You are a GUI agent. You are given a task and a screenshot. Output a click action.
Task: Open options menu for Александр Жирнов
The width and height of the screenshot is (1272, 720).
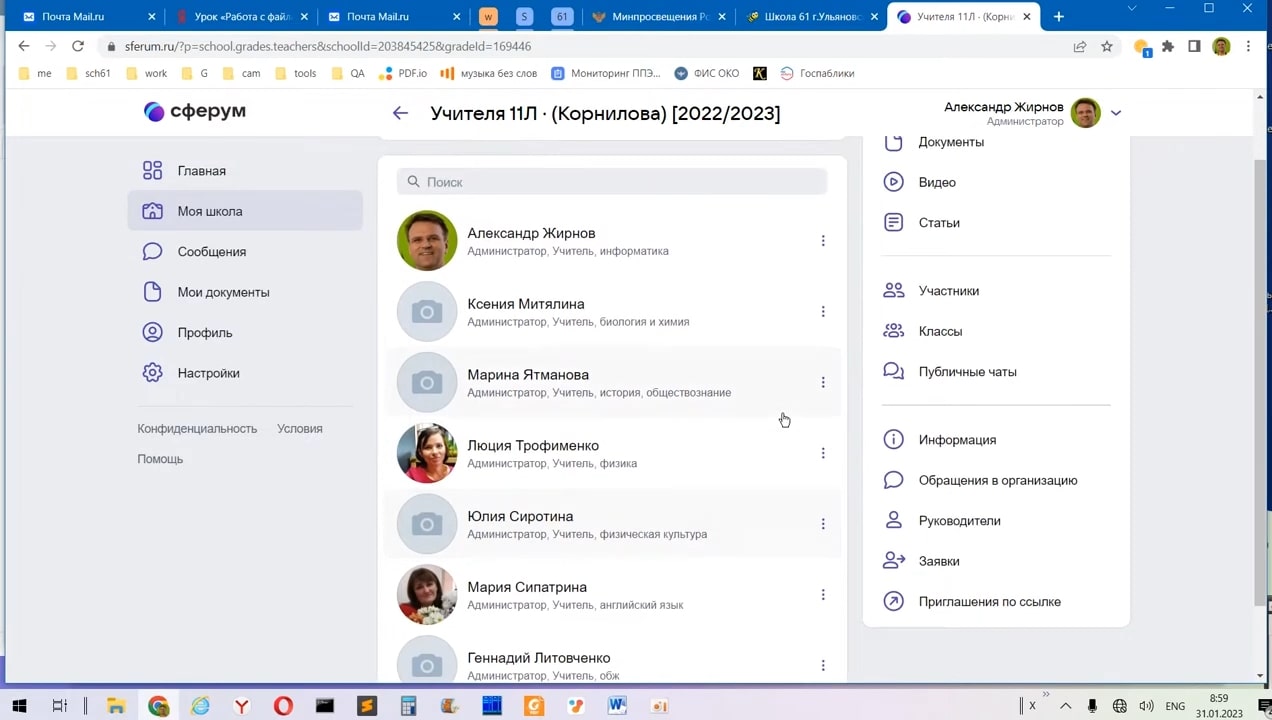coord(823,241)
